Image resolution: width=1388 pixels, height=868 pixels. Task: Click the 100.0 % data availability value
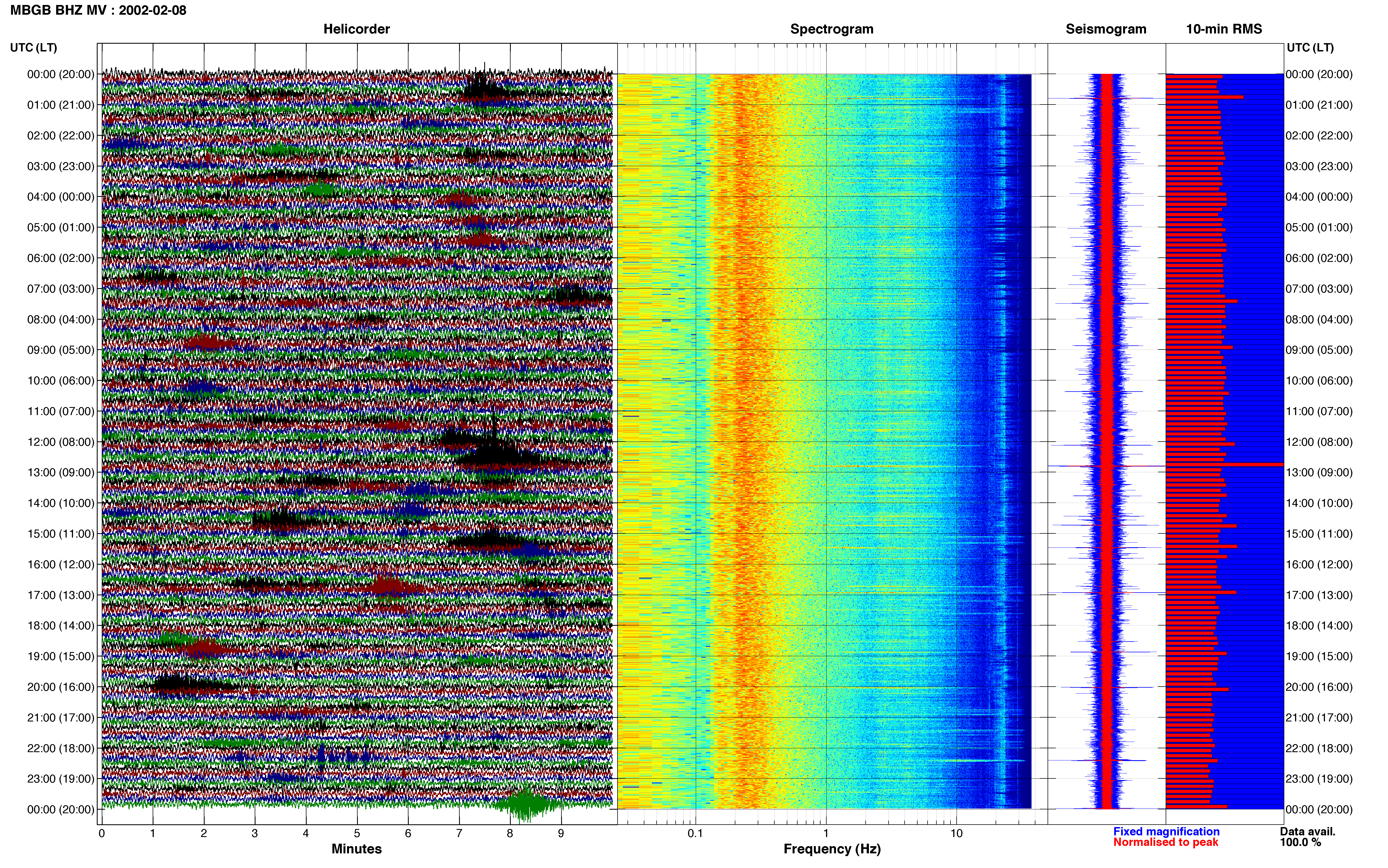pos(1300,842)
